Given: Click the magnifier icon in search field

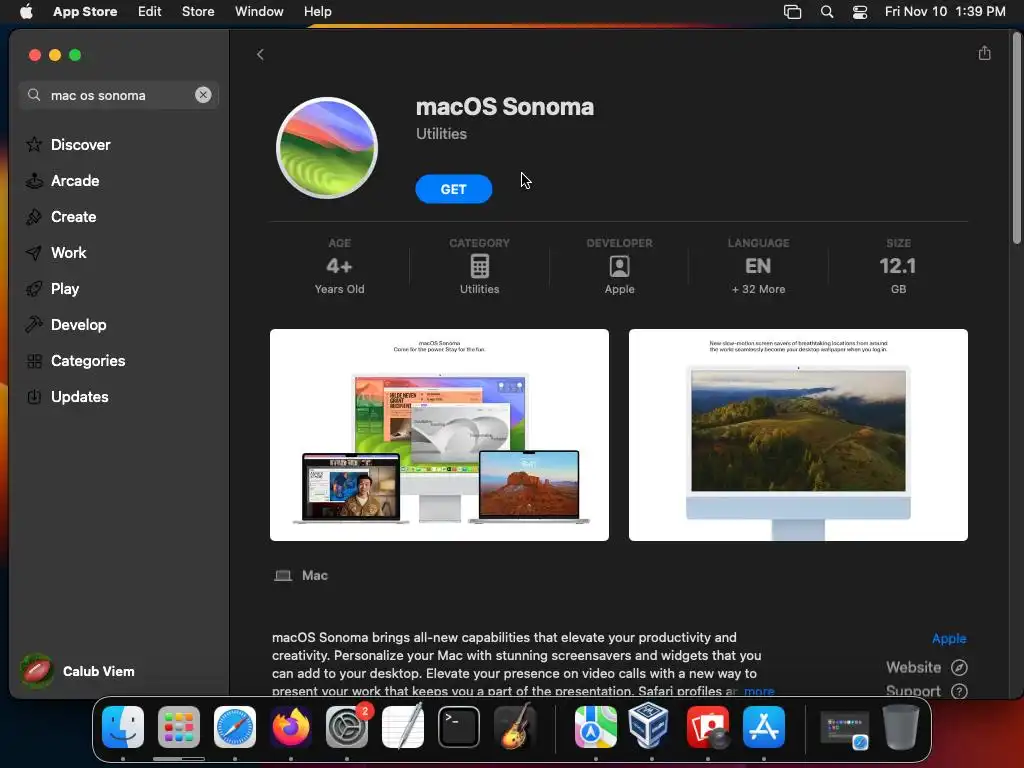Looking at the screenshot, I should click(34, 95).
